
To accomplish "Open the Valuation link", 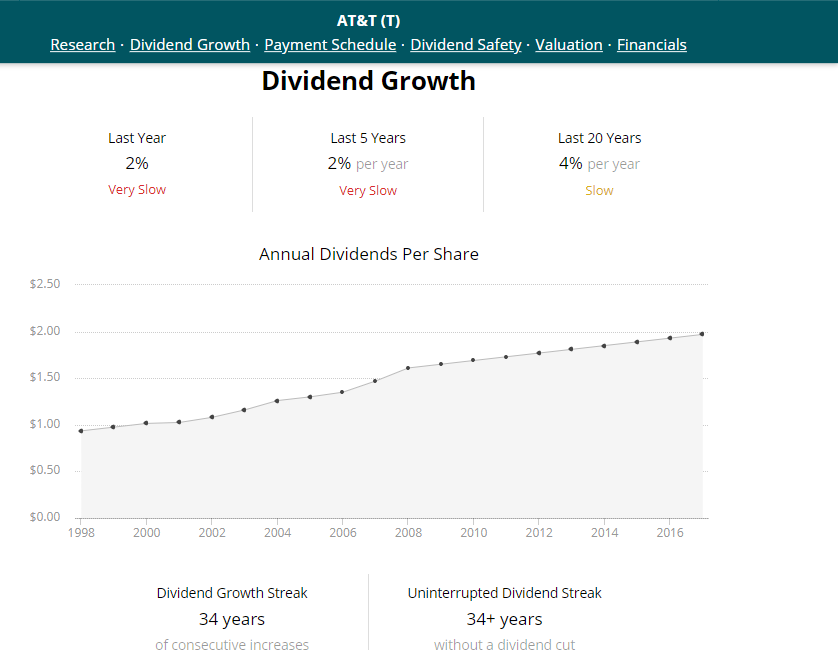I will 569,45.
